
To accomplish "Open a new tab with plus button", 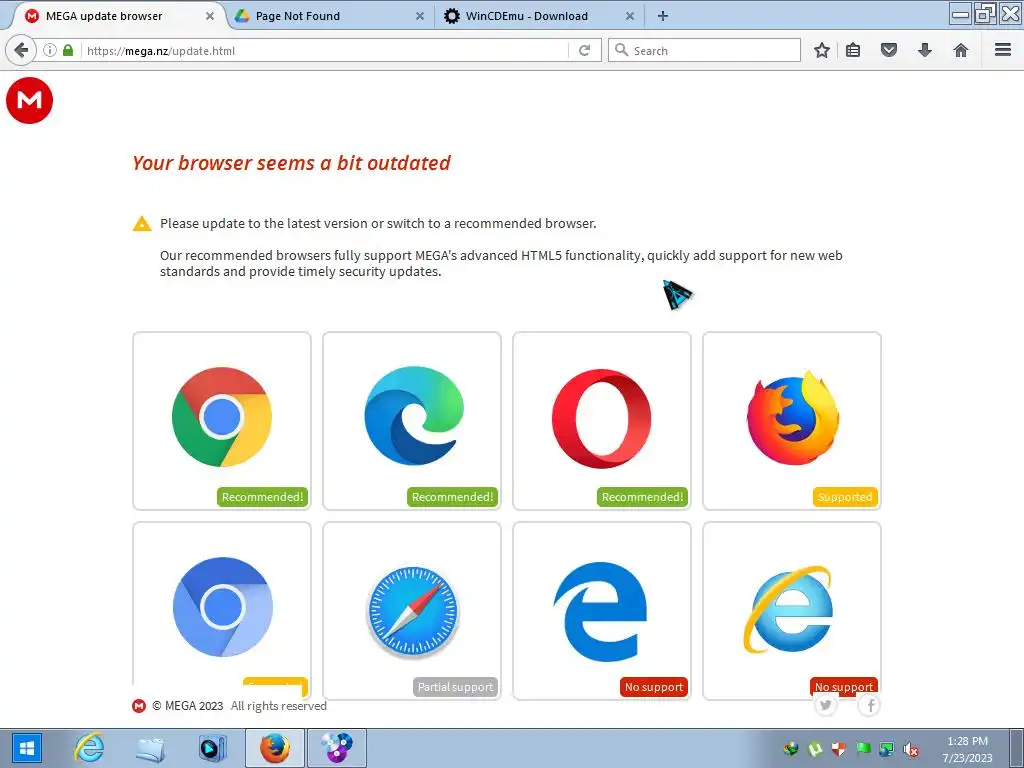I will point(662,16).
